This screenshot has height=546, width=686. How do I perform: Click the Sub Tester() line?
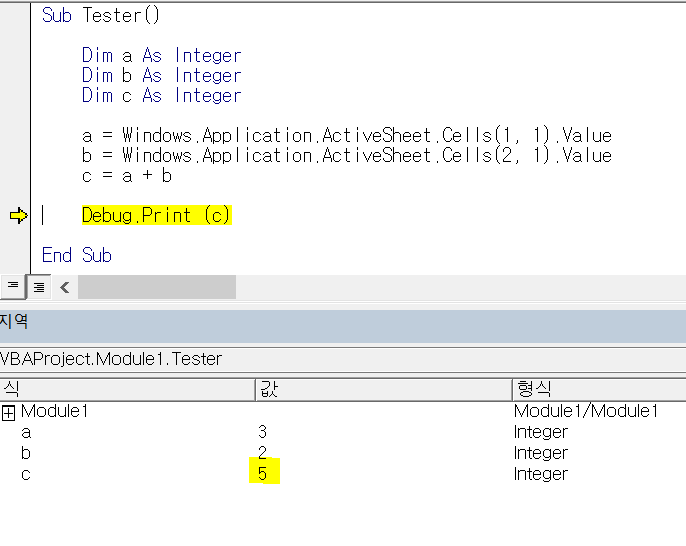click(x=101, y=15)
